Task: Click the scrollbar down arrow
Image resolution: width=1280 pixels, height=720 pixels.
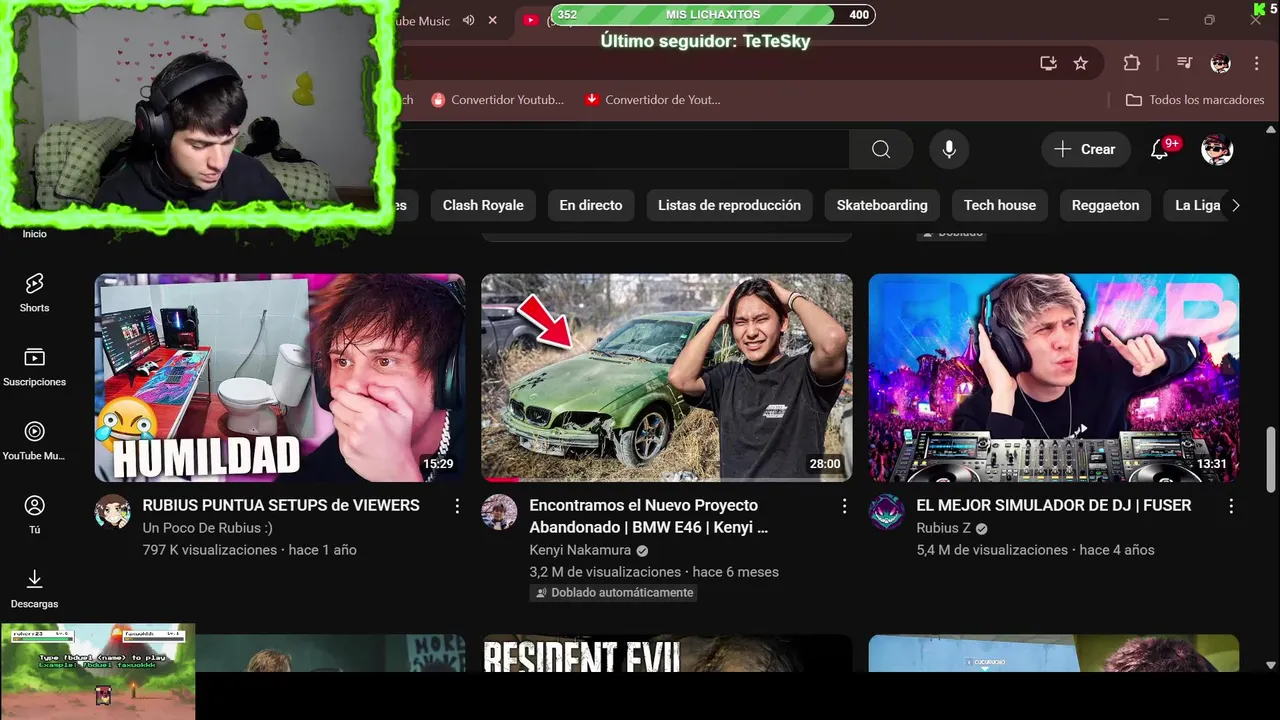Action: [x=1271, y=664]
